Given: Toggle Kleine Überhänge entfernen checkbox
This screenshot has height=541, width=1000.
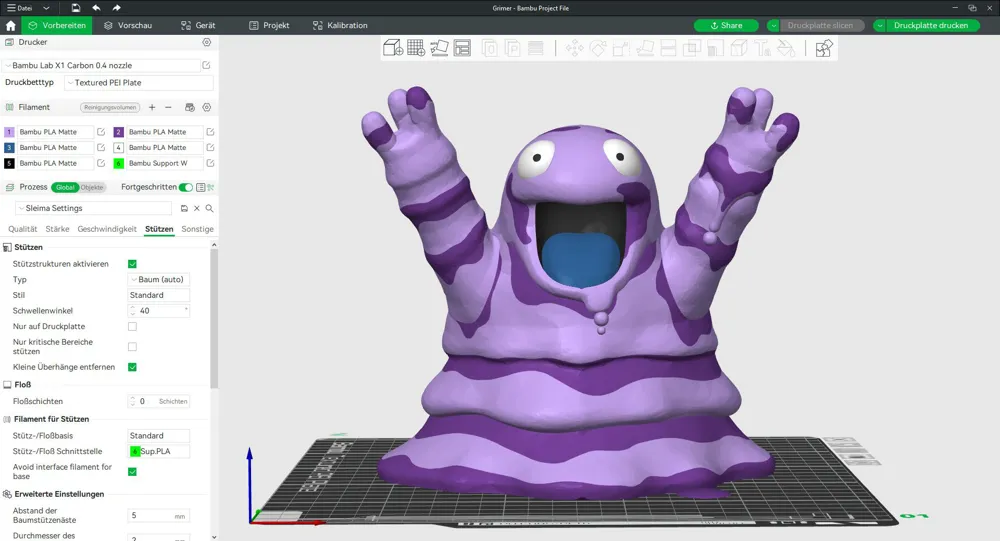Looking at the screenshot, I should point(132,367).
